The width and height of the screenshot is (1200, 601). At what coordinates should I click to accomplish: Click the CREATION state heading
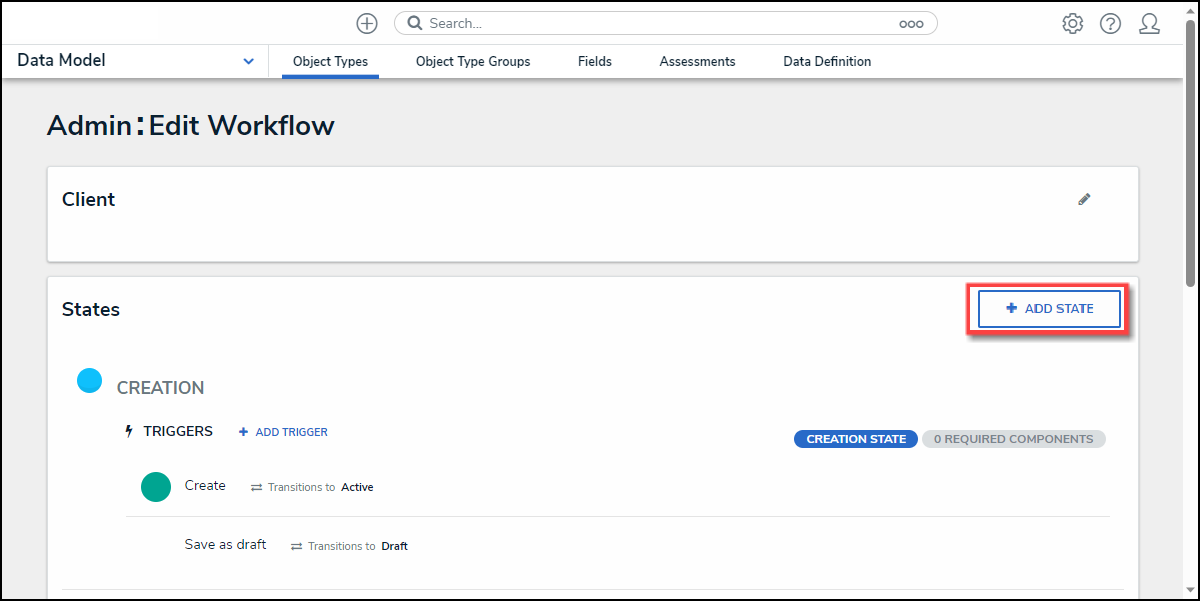tap(160, 388)
